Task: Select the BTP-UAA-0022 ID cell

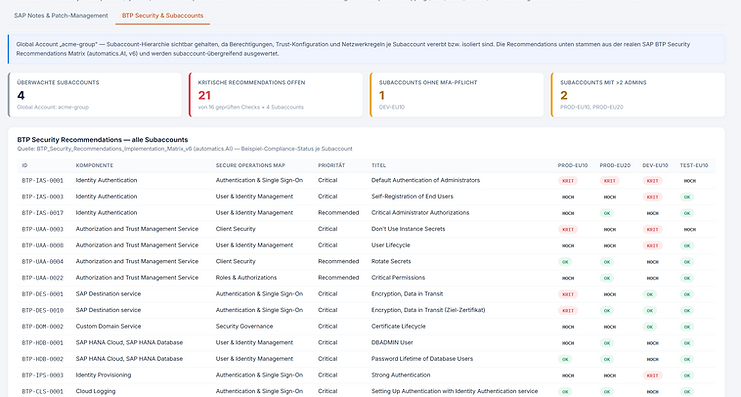Action: tap(43, 278)
